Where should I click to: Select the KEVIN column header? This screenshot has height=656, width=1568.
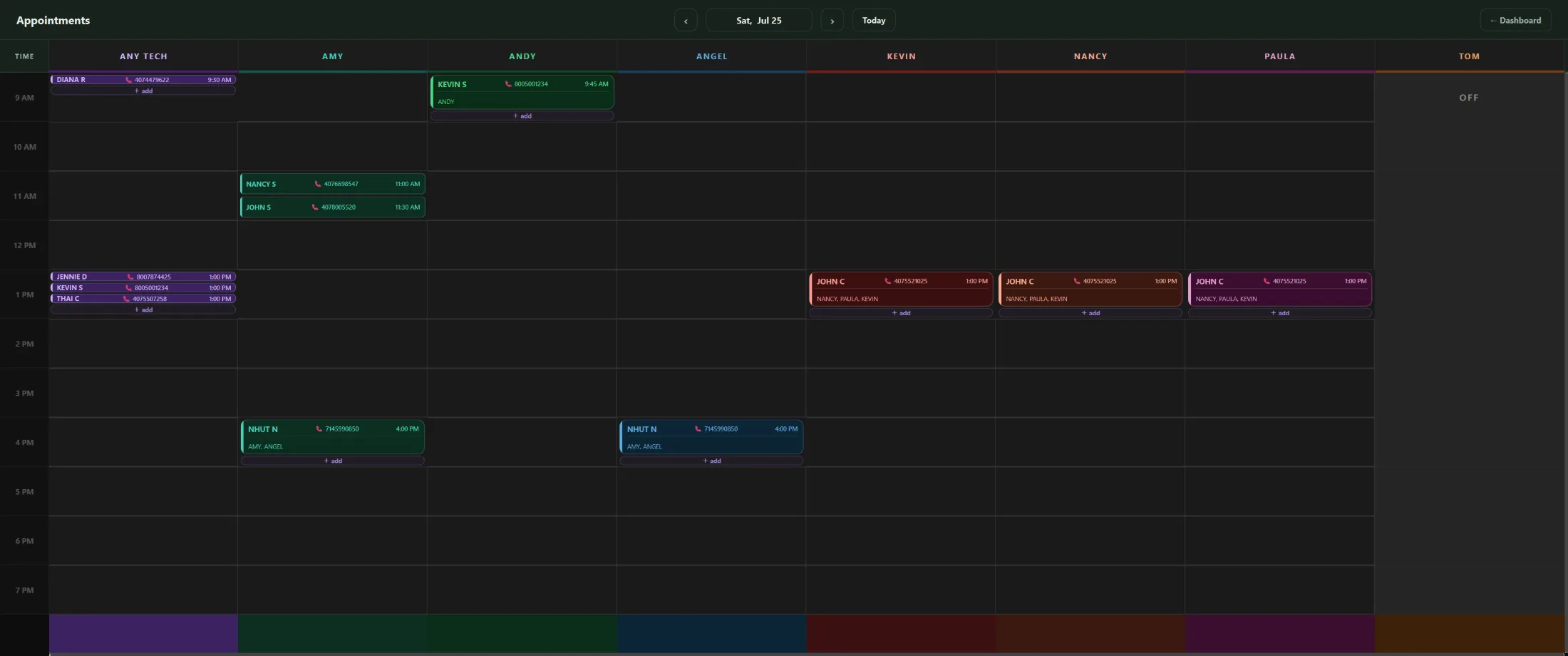[902, 56]
